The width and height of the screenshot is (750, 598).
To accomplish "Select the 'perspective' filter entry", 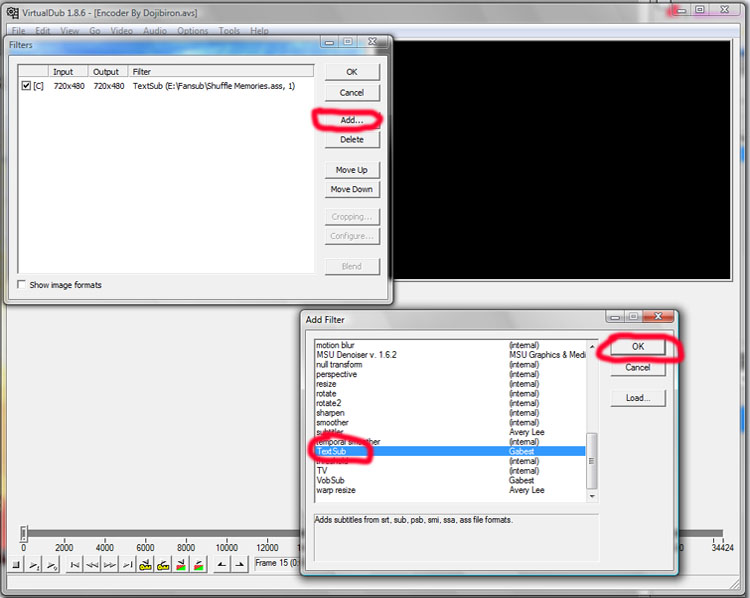I will coord(450,374).
